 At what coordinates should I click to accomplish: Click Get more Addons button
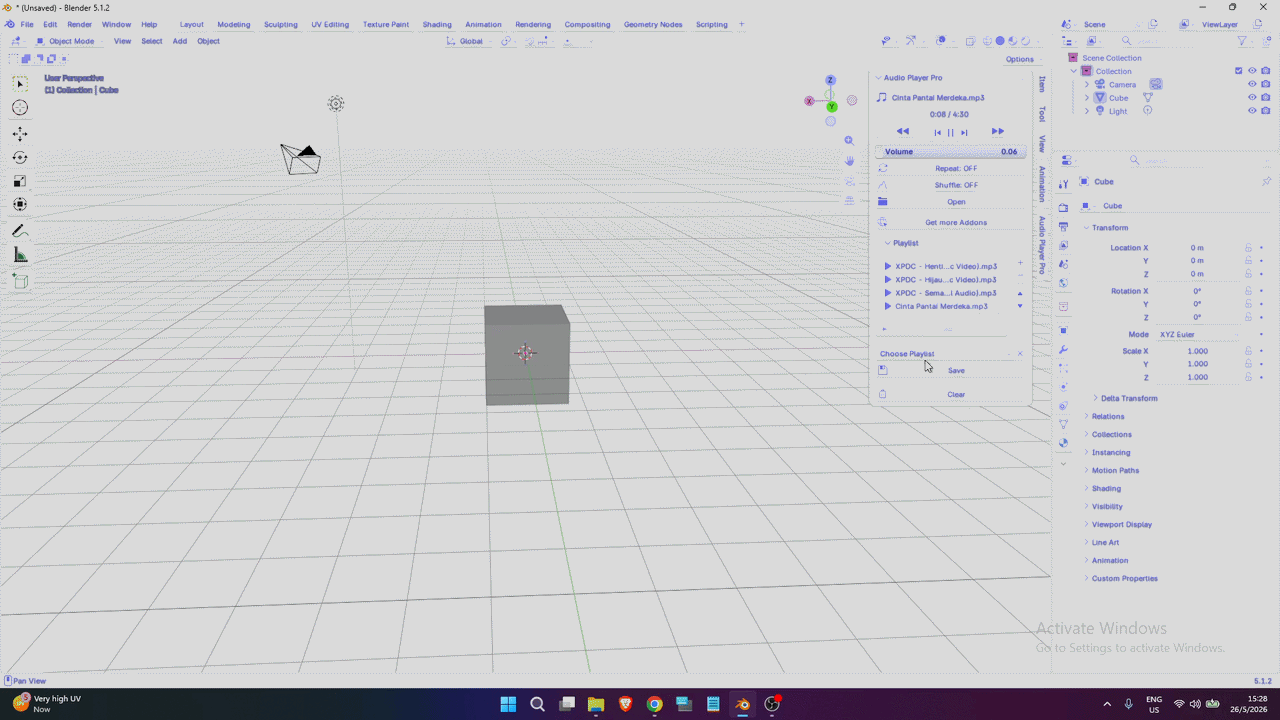(956, 223)
